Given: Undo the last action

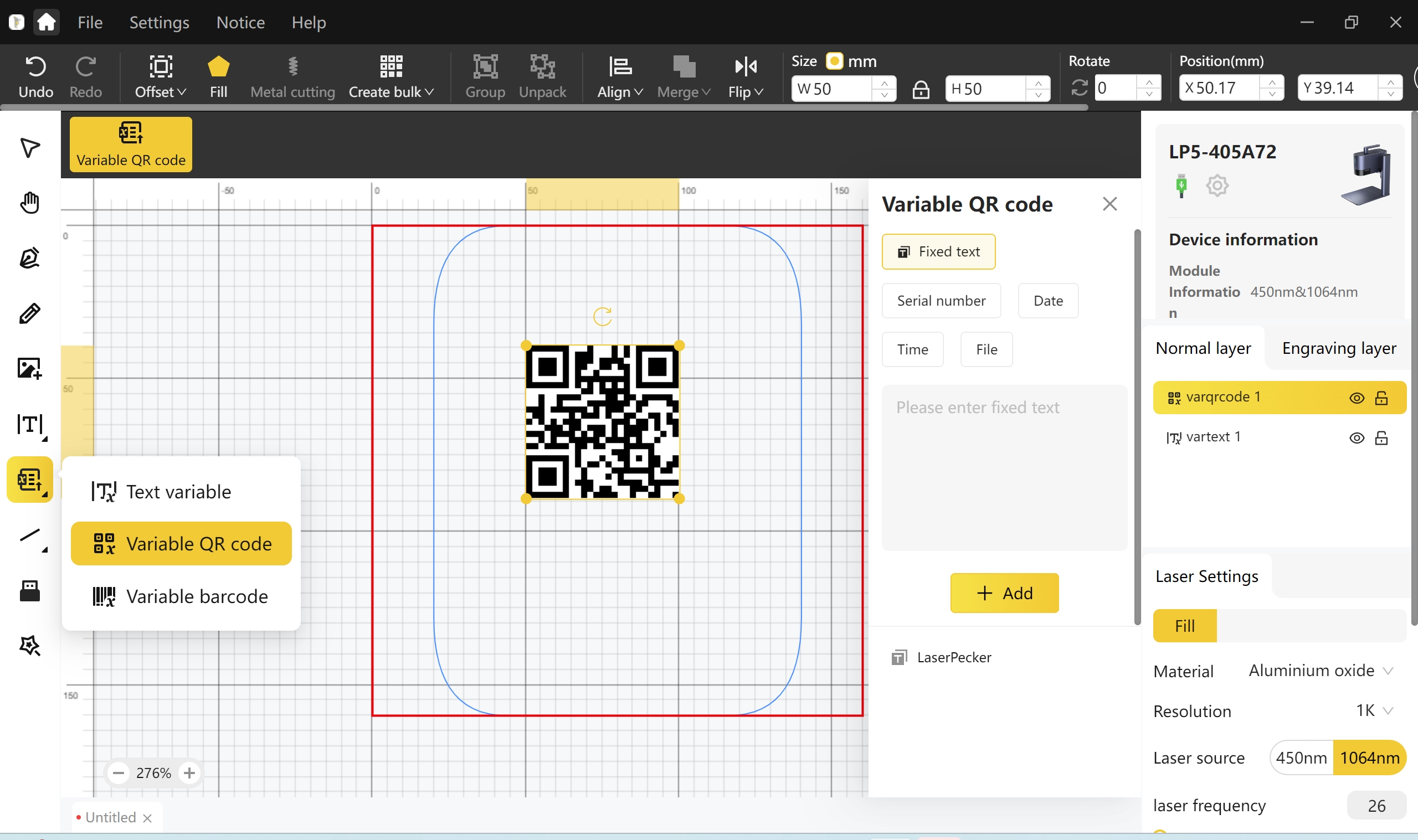Looking at the screenshot, I should click(35, 77).
